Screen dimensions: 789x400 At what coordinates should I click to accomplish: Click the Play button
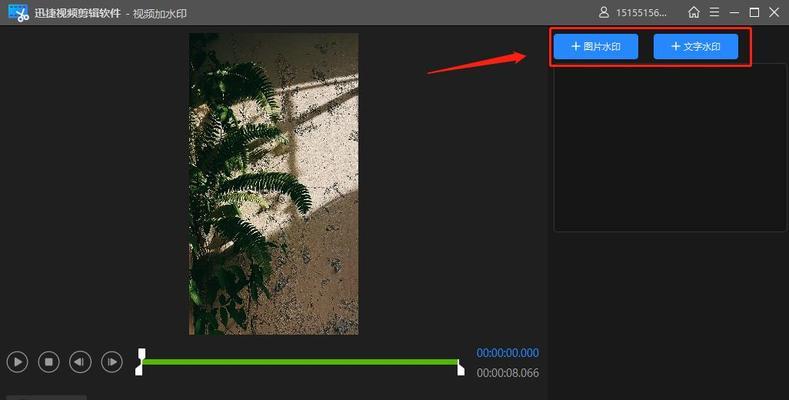pos(18,362)
